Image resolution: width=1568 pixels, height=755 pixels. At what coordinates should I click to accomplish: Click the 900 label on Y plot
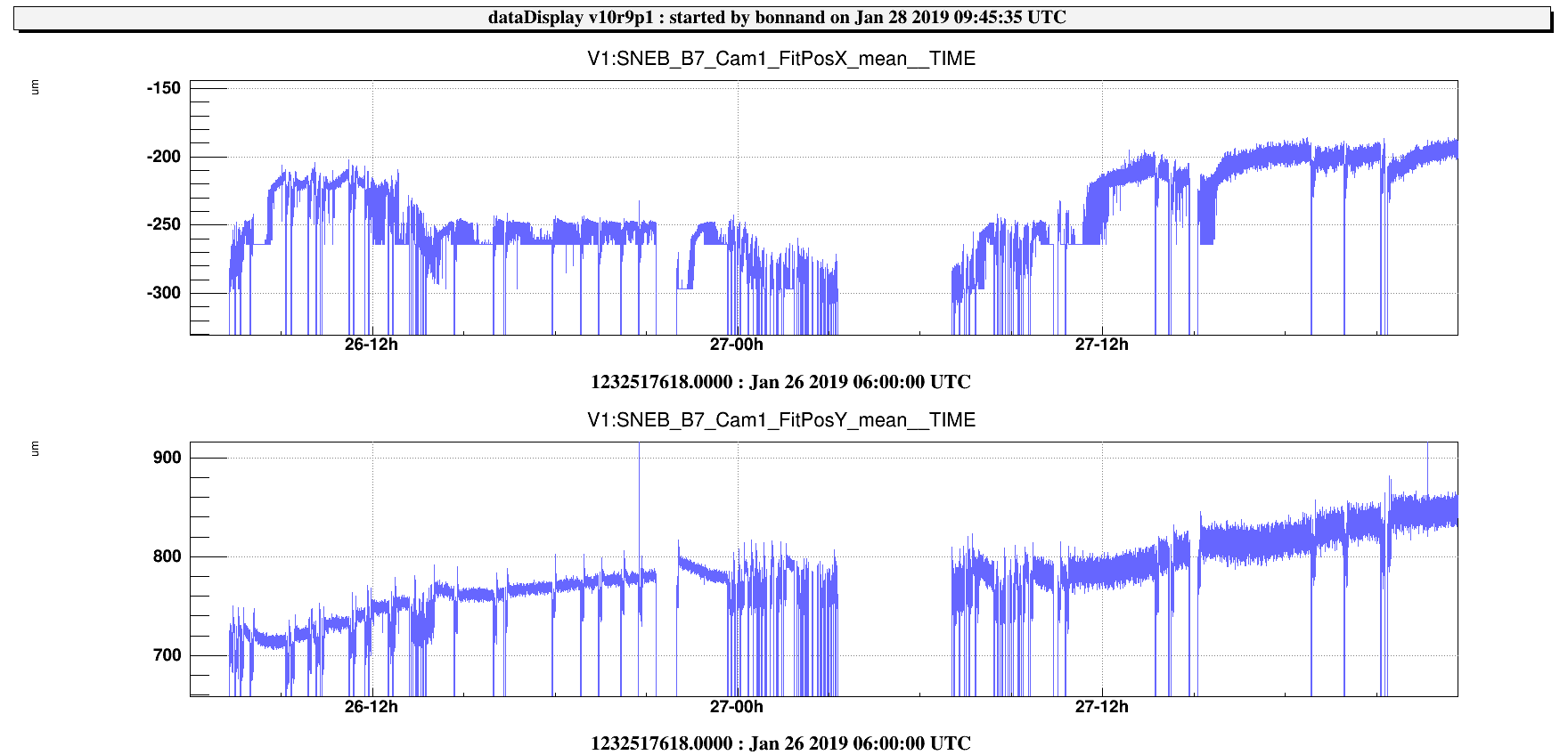pyautogui.click(x=167, y=458)
